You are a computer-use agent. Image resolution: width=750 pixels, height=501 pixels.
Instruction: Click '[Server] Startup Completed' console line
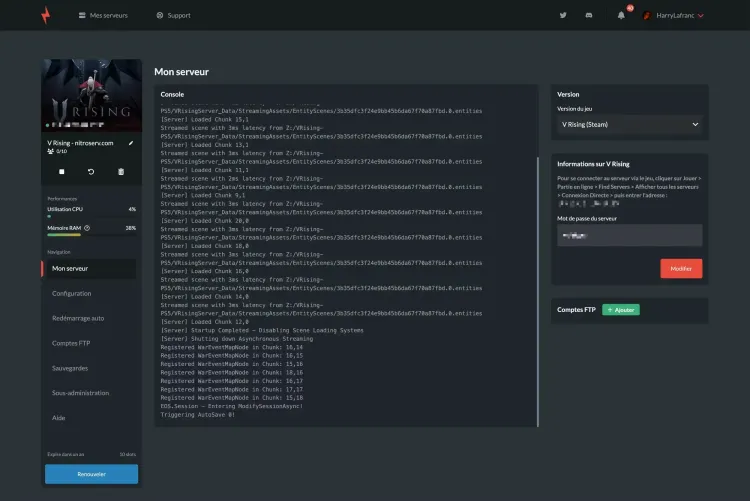[x=262, y=330]
